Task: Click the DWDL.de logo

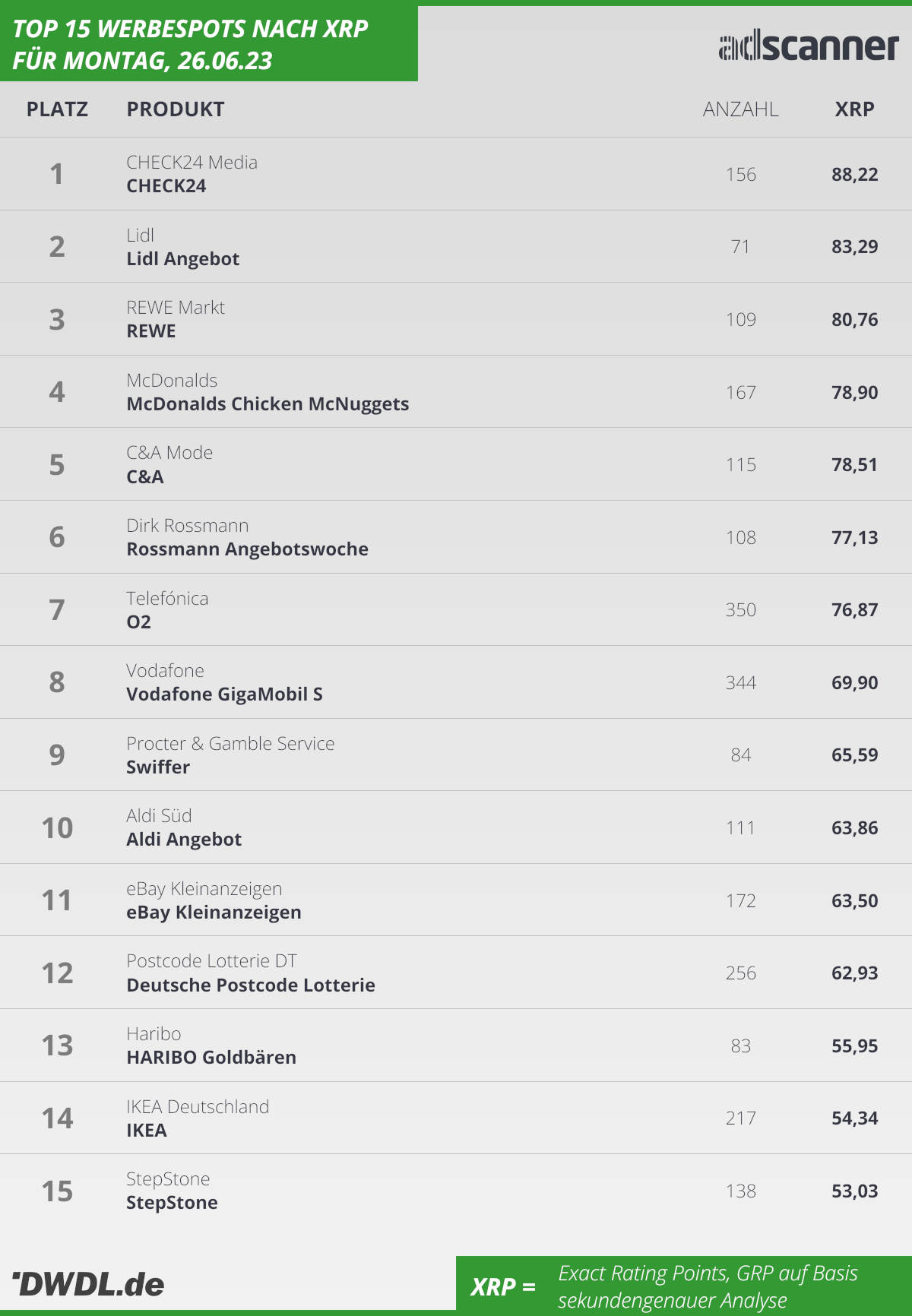Action: pyautogui.click(x=88, y=1284)
